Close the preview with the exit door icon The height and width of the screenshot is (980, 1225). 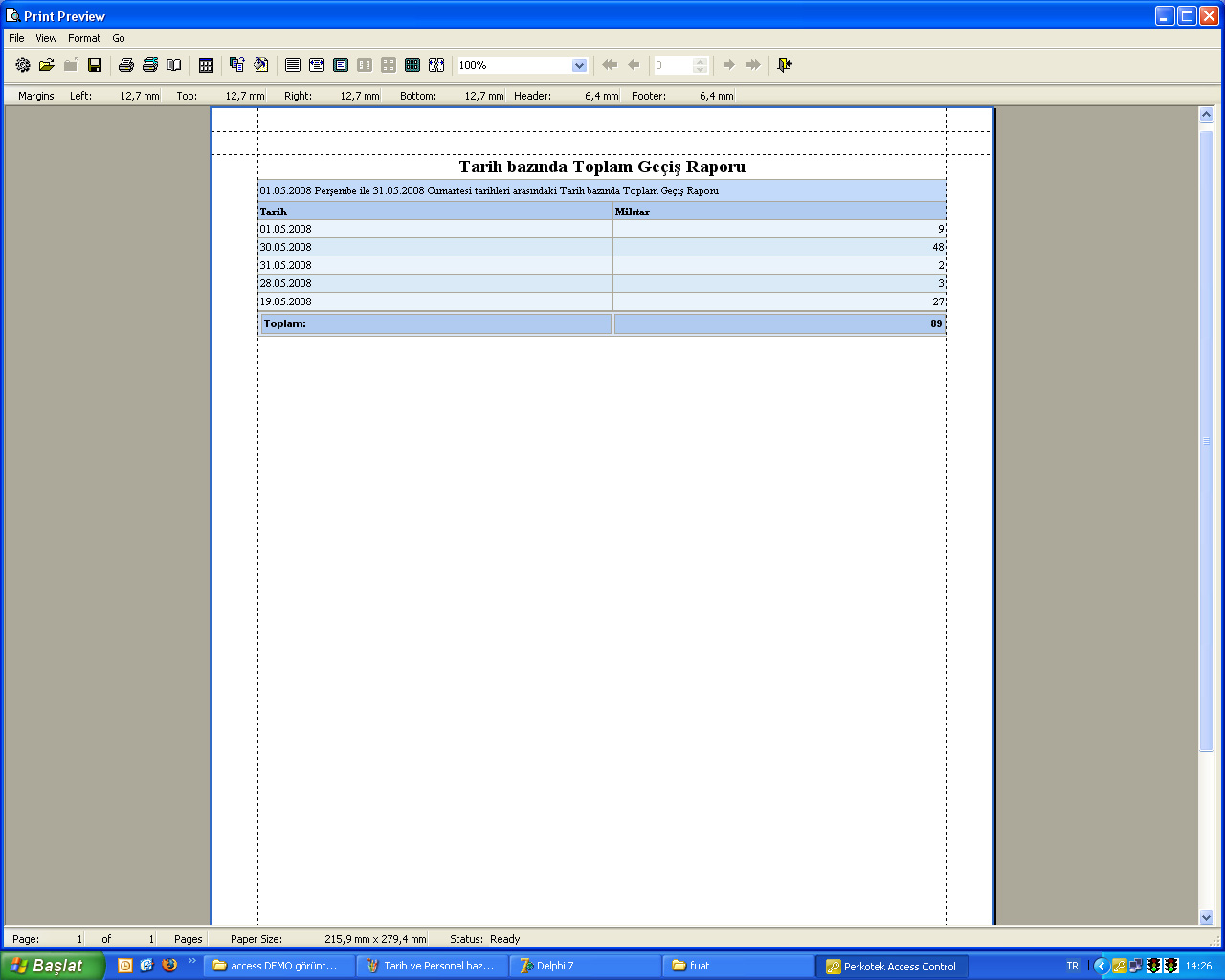[785, 65]
